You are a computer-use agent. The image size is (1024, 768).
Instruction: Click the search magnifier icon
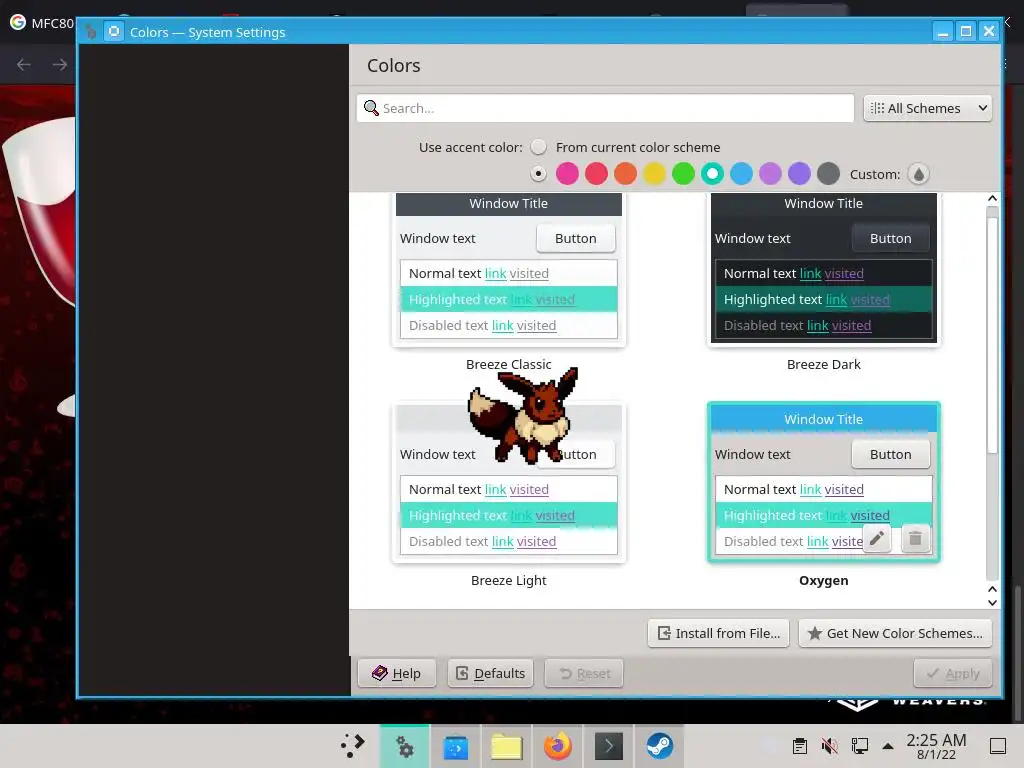pyautogui.click(x=371, y=108)
